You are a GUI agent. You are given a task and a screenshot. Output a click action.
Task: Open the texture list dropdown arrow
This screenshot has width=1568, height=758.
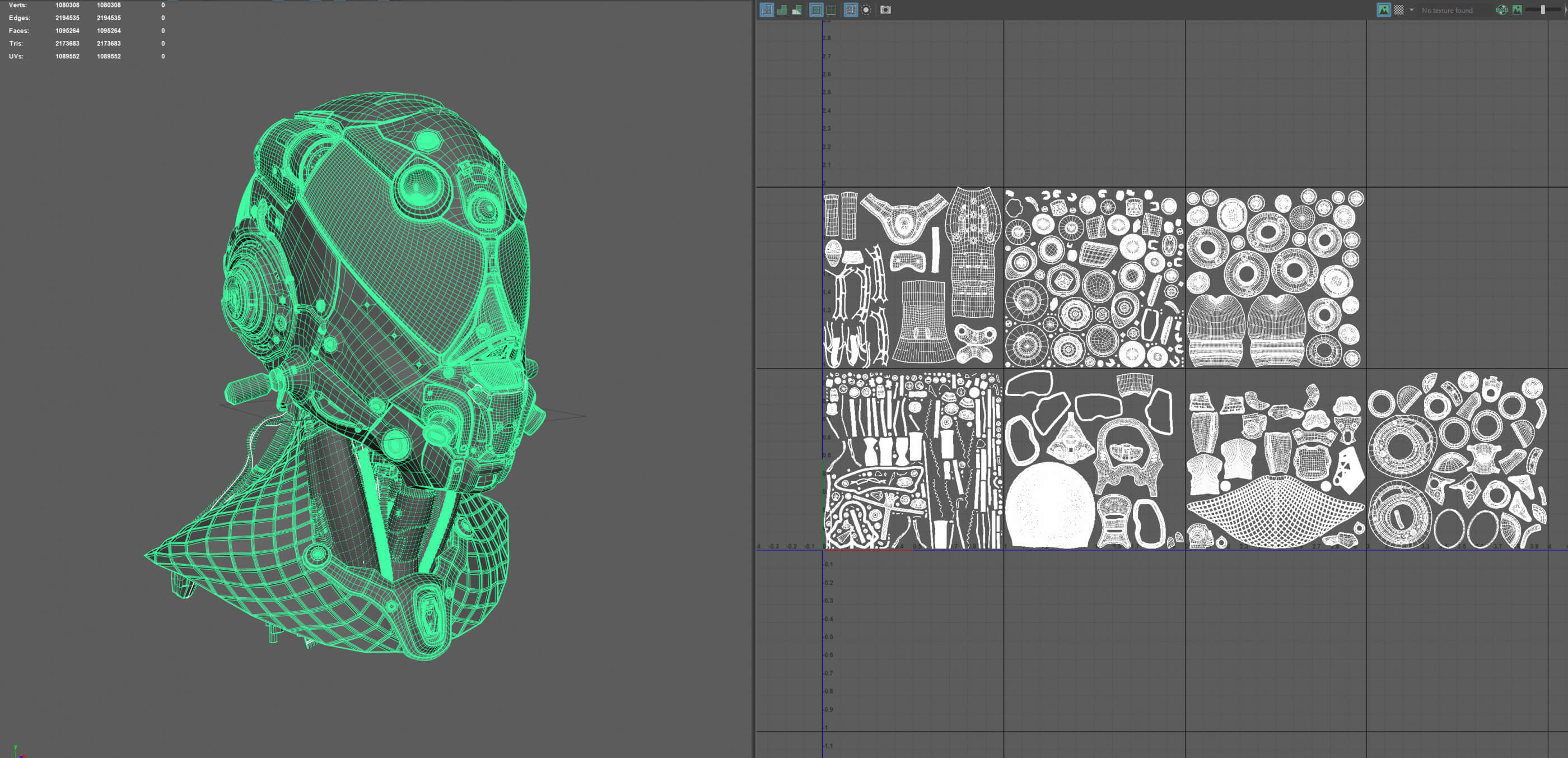point(1412,10)
